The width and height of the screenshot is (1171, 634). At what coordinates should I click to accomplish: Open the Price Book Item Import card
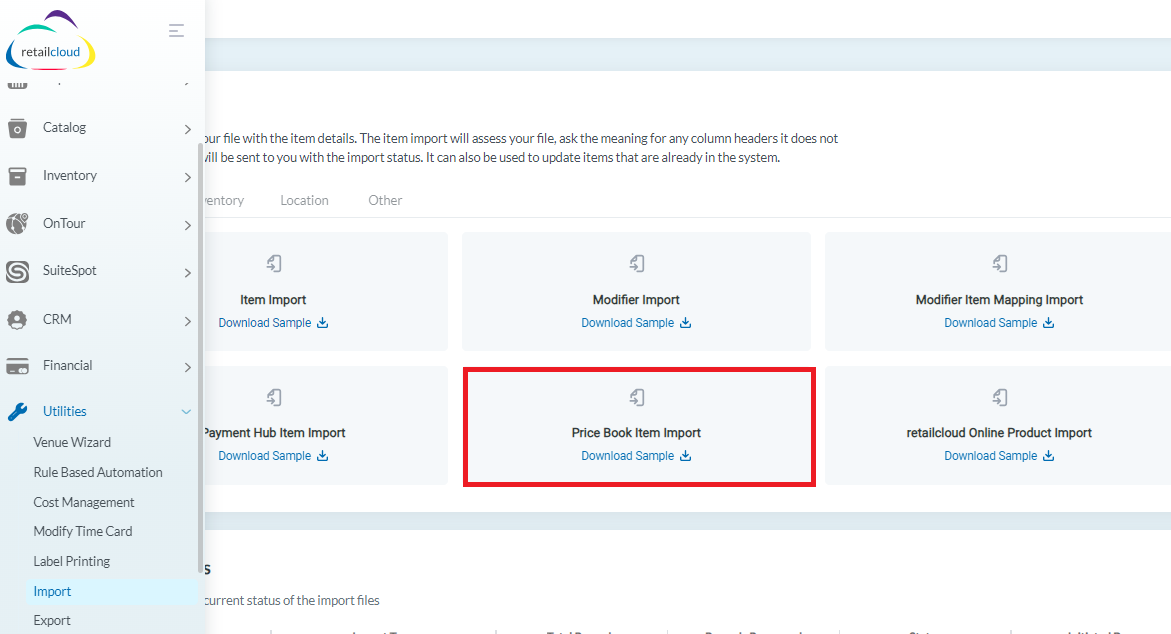[639, 426]
